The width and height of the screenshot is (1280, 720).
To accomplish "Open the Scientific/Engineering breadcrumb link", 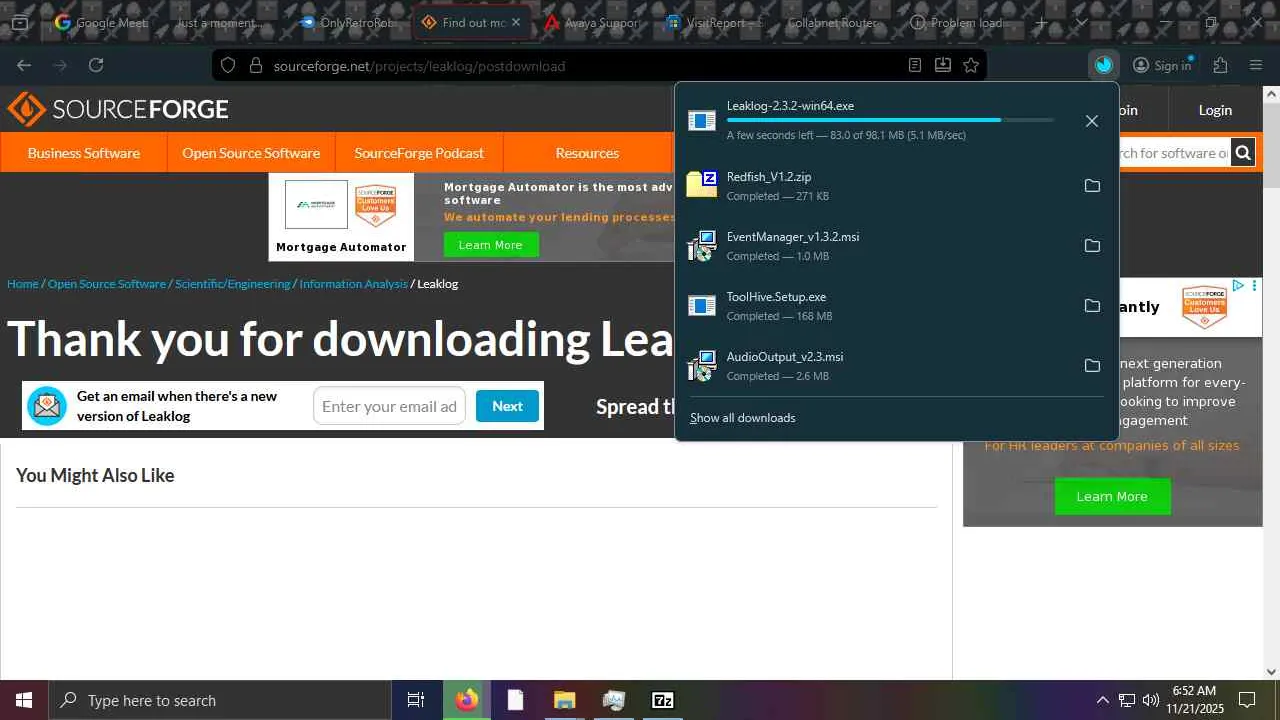I will point(233,284).
